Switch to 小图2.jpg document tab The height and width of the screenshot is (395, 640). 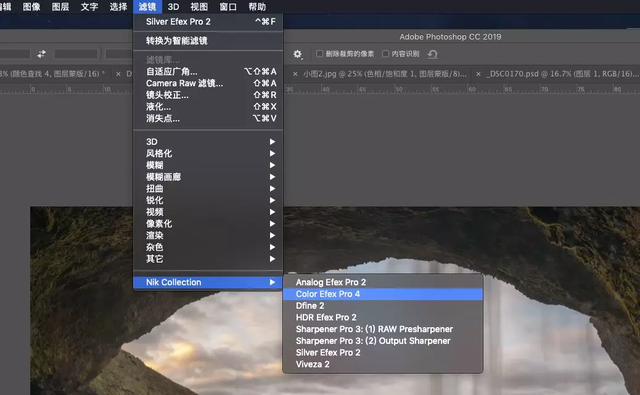(x=384, y=74)
